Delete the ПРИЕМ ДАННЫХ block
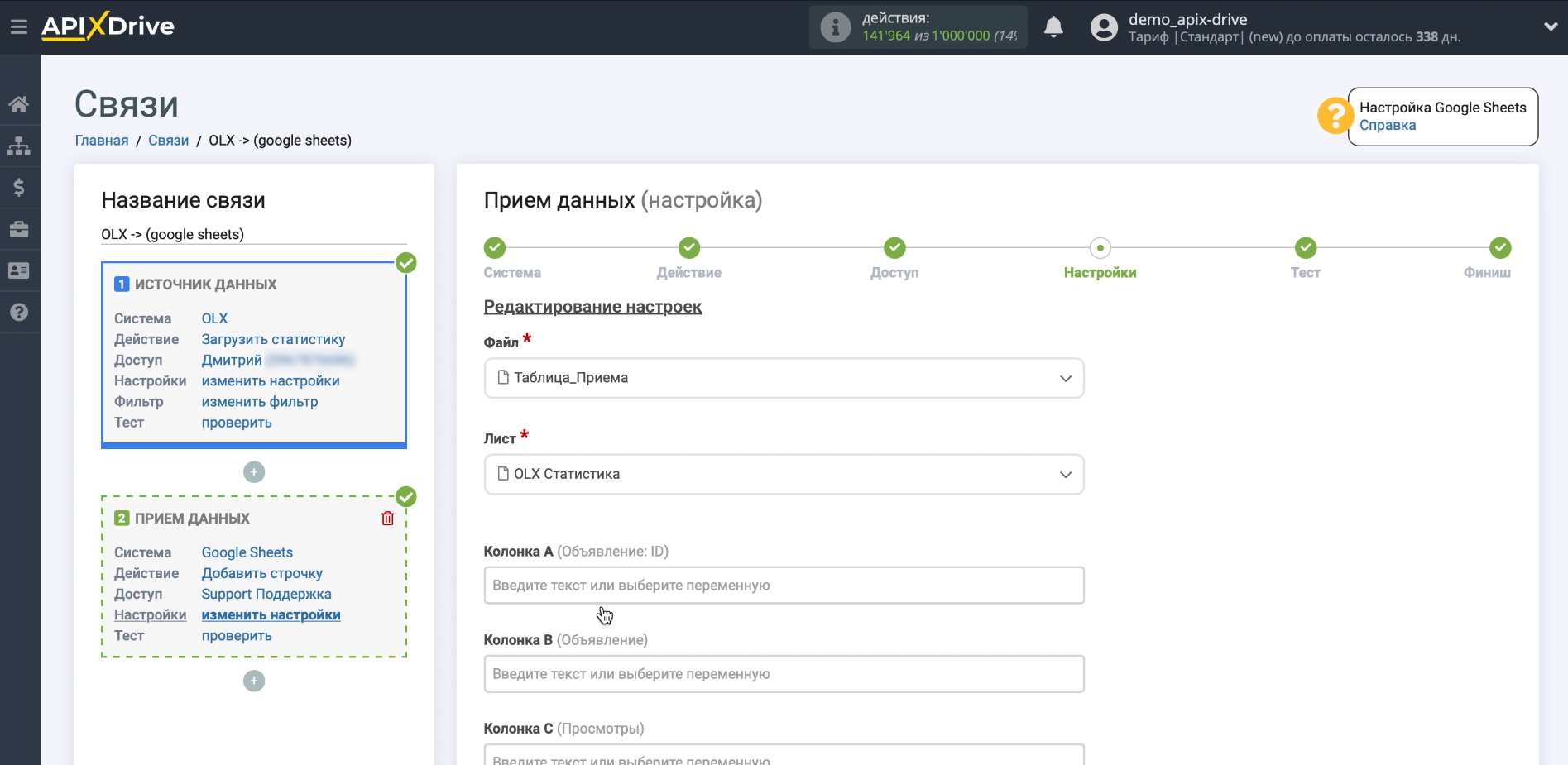The width and height of the screenshot is (1568, 765). pos(387,519)
